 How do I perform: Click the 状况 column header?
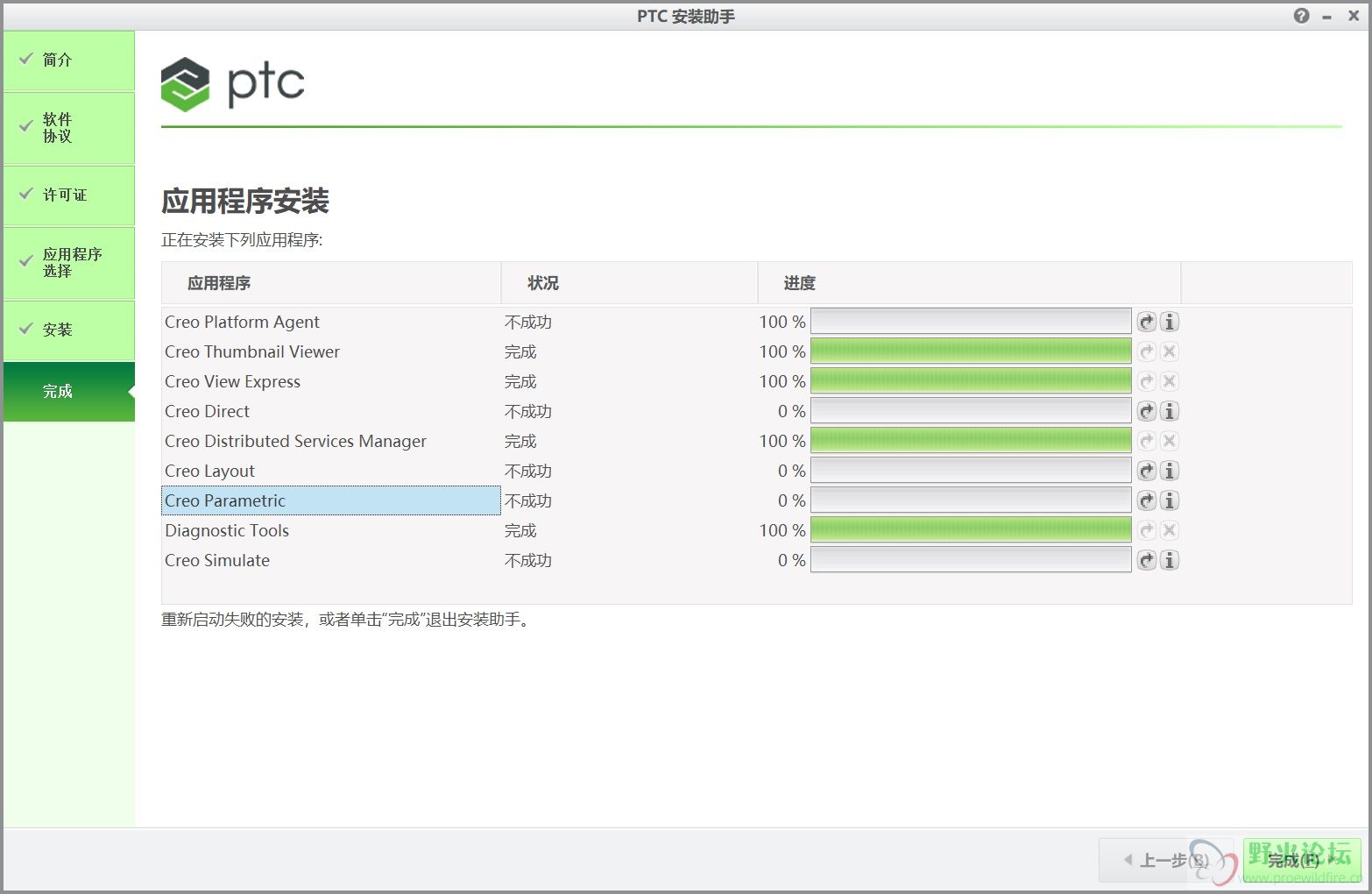tap(629, 283)
